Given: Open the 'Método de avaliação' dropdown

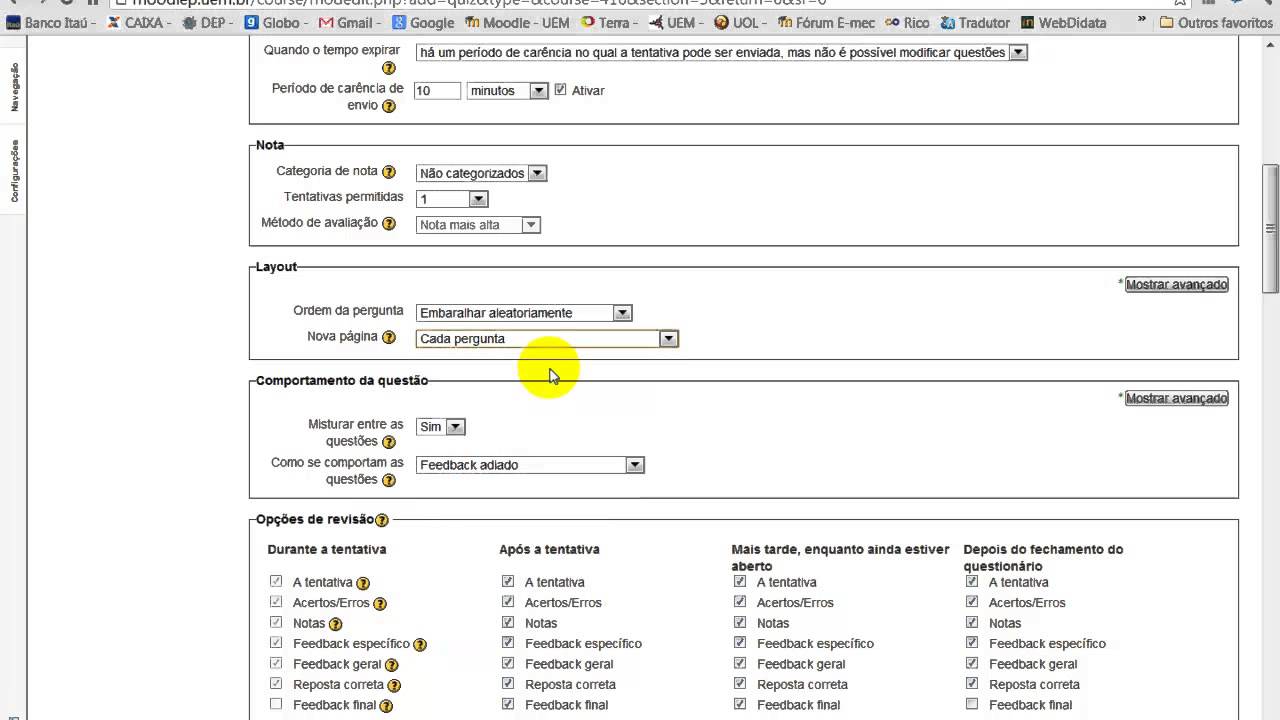Looking at the screenshot, I should pos(478,225).
